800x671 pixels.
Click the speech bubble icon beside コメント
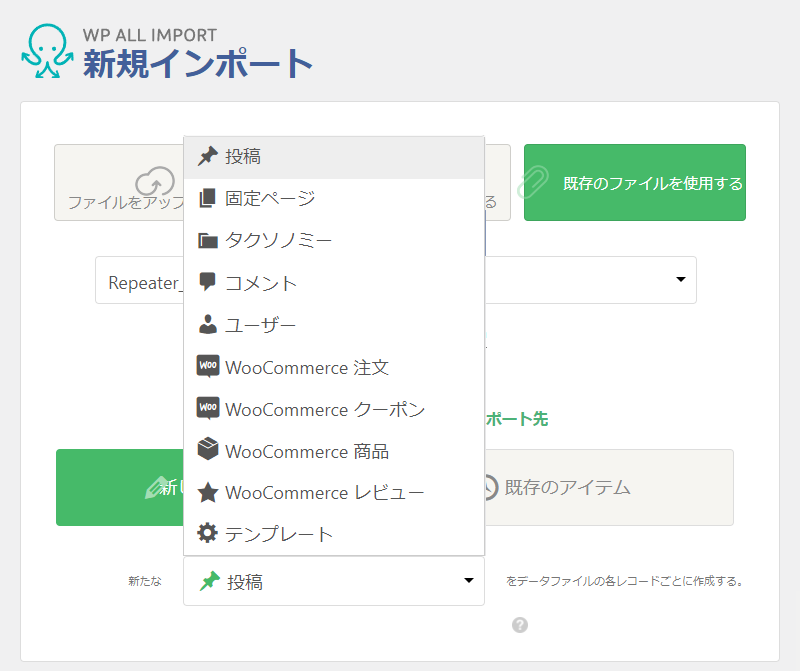pyautogui.click(x=207, y=282)
